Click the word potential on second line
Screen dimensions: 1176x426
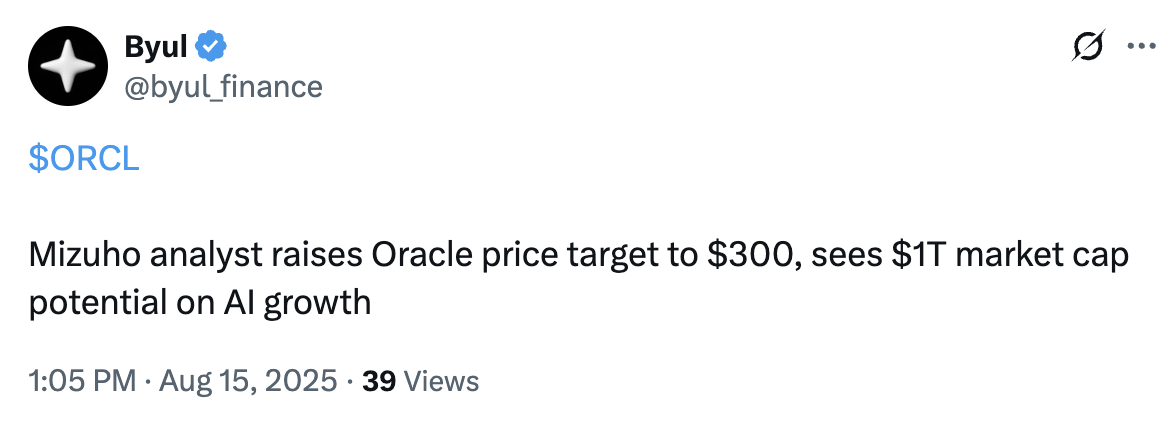point(95,300)
